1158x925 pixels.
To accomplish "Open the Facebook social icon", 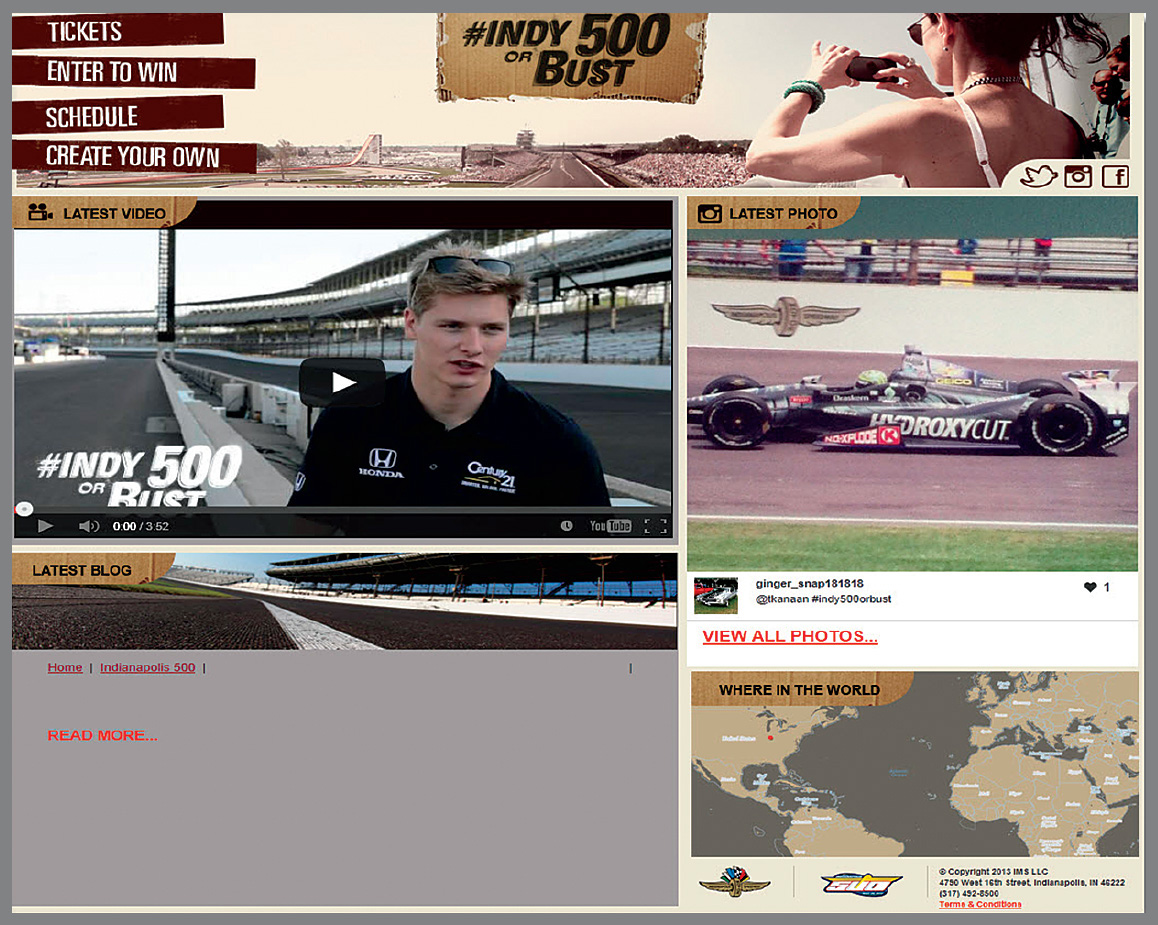I will point(1115,177).
